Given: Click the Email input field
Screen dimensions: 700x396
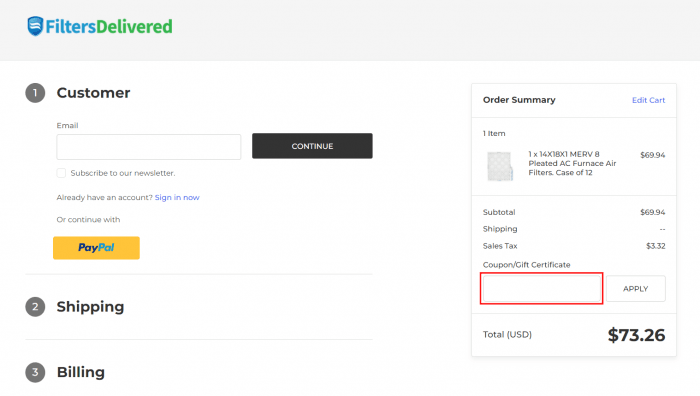Looking at the screenshot, I should pos(149,147).
